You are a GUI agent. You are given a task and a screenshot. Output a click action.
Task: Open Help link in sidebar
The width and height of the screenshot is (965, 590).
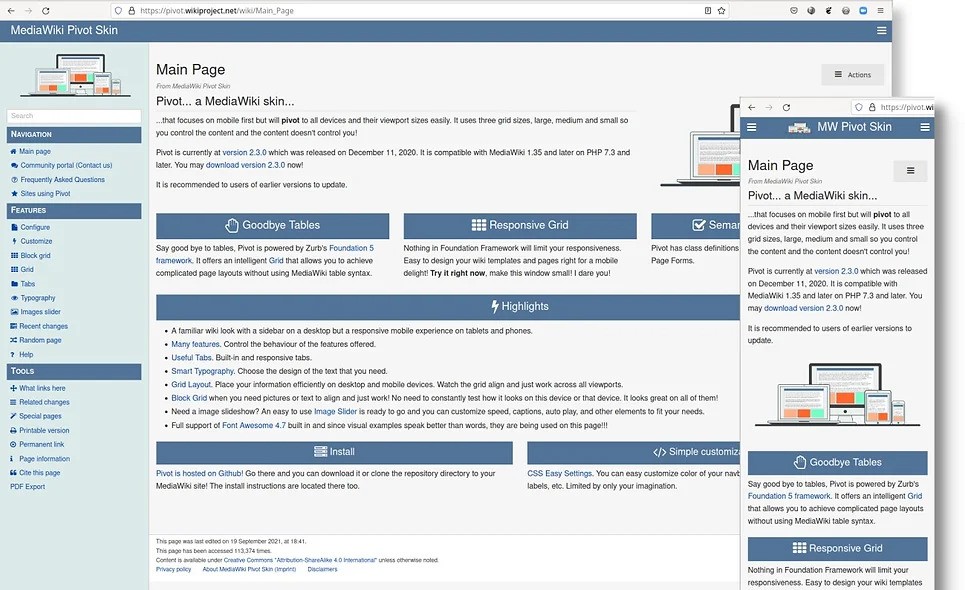point(26,355)
